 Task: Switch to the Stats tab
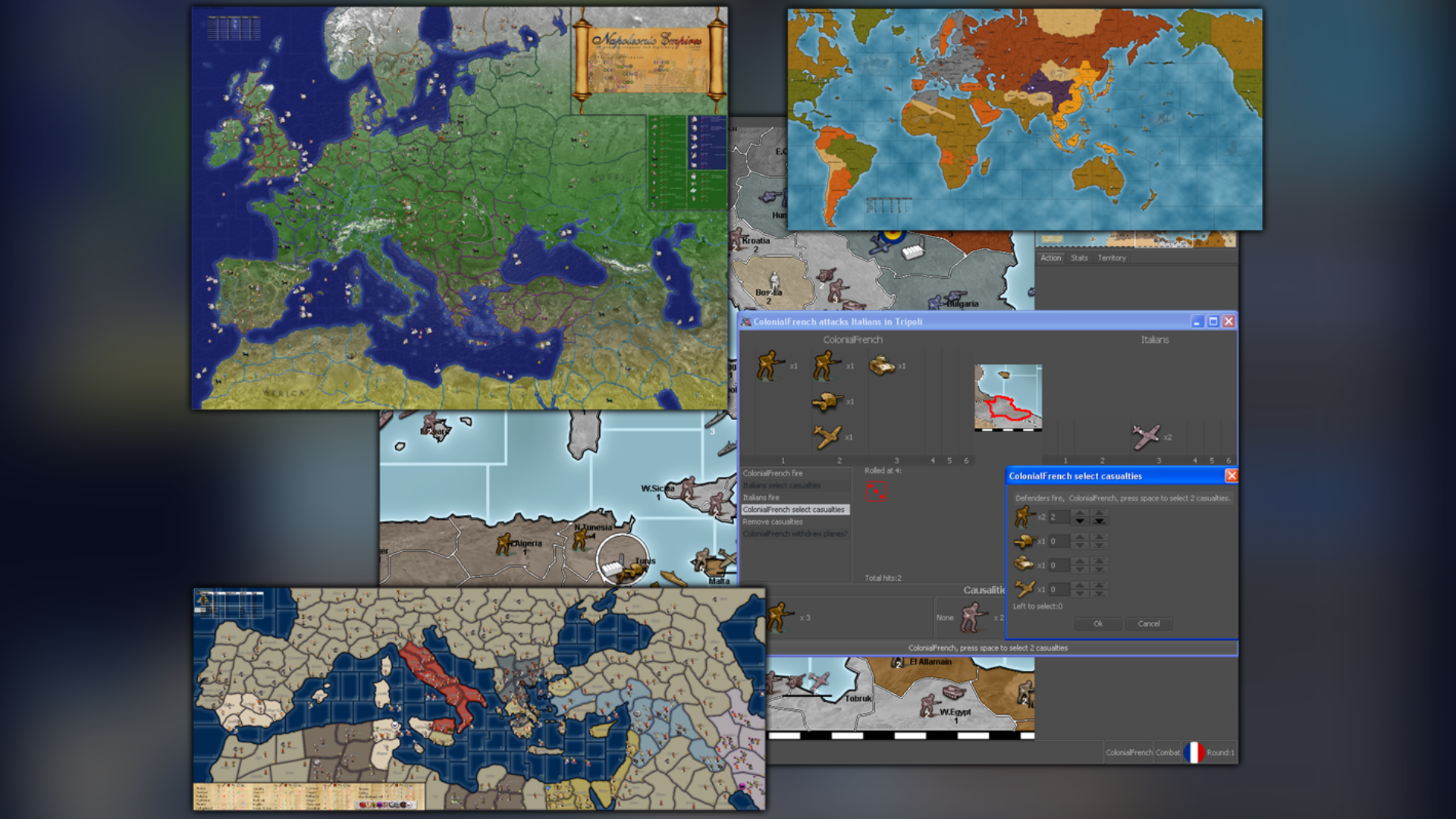tap(1079, 258)
